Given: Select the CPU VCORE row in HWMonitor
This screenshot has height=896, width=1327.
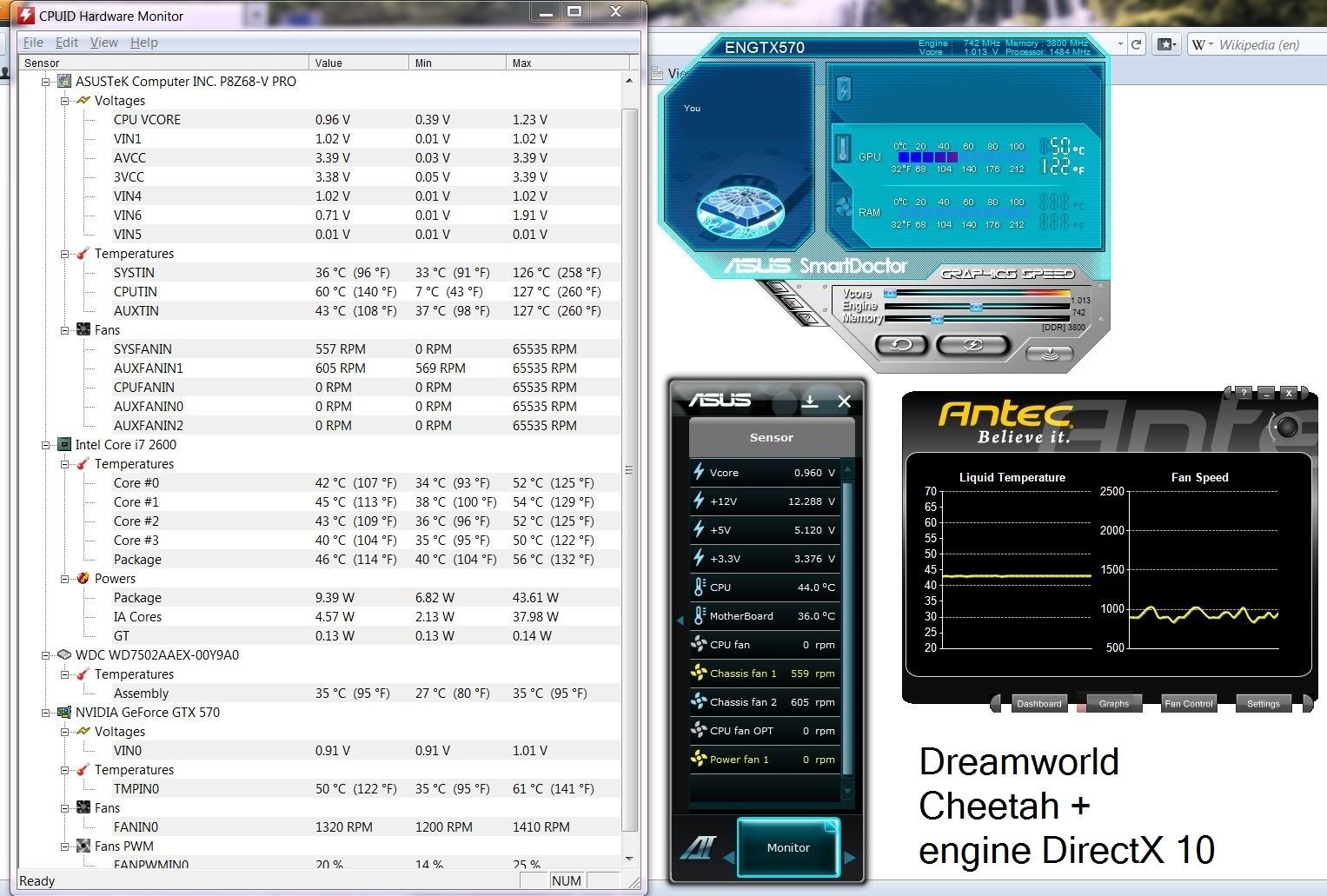Looking at the screenshot, I should click(365, 119).
